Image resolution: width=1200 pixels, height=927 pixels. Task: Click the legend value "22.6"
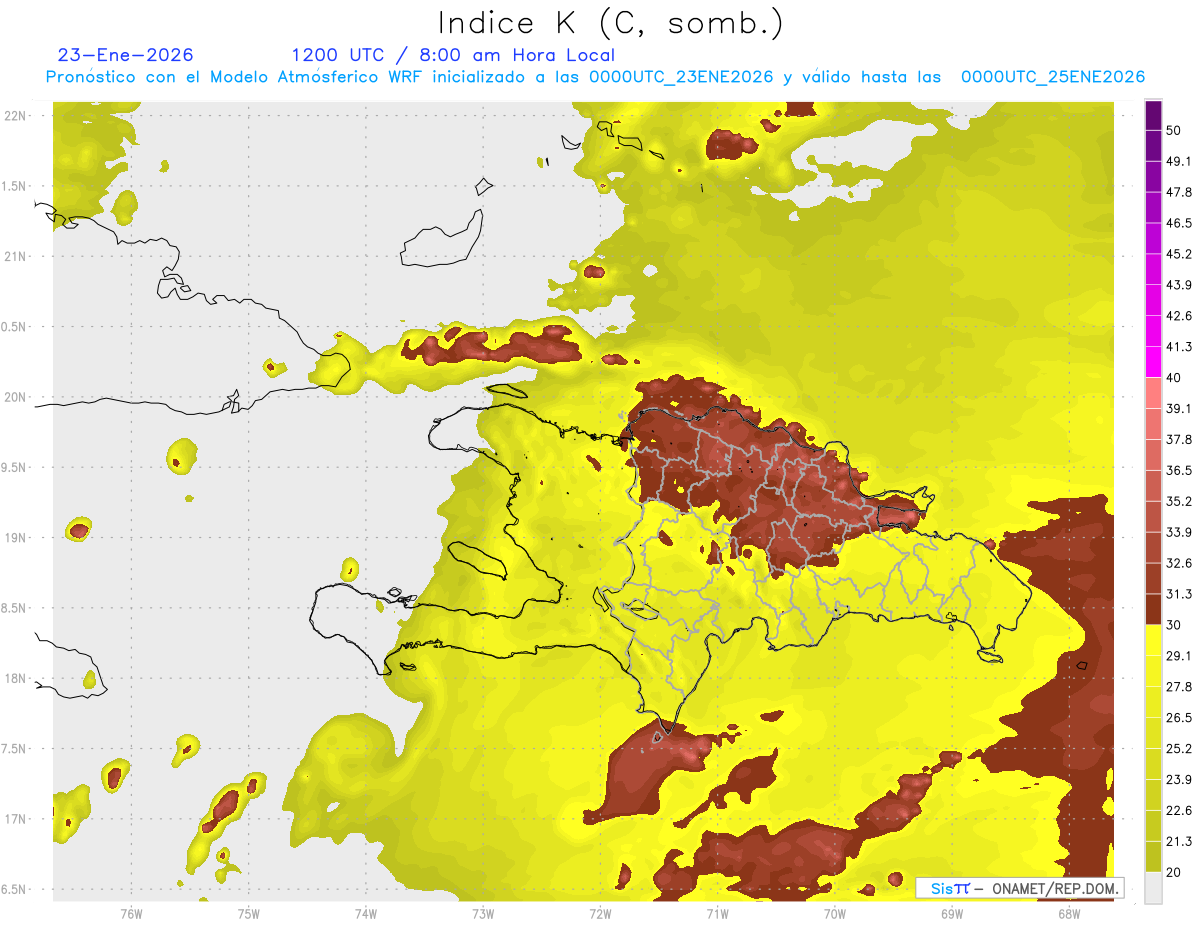(1179, 810)
